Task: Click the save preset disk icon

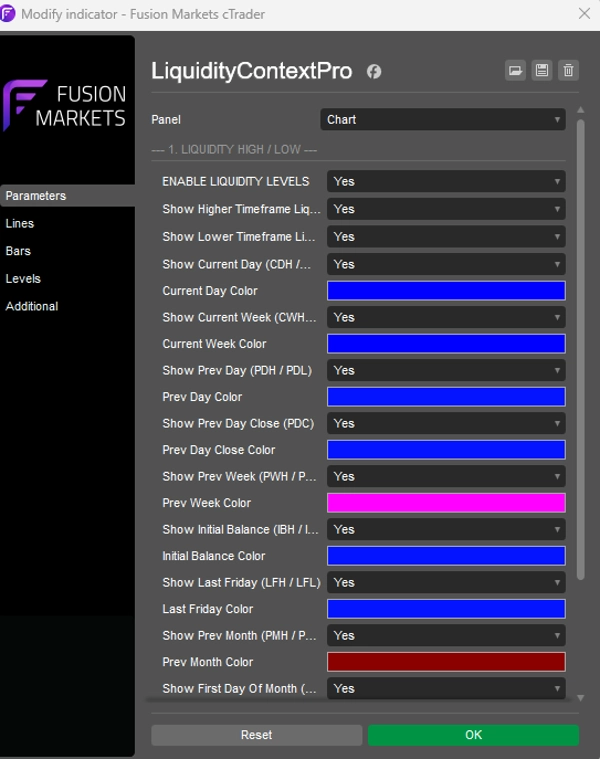Action: 542,71
